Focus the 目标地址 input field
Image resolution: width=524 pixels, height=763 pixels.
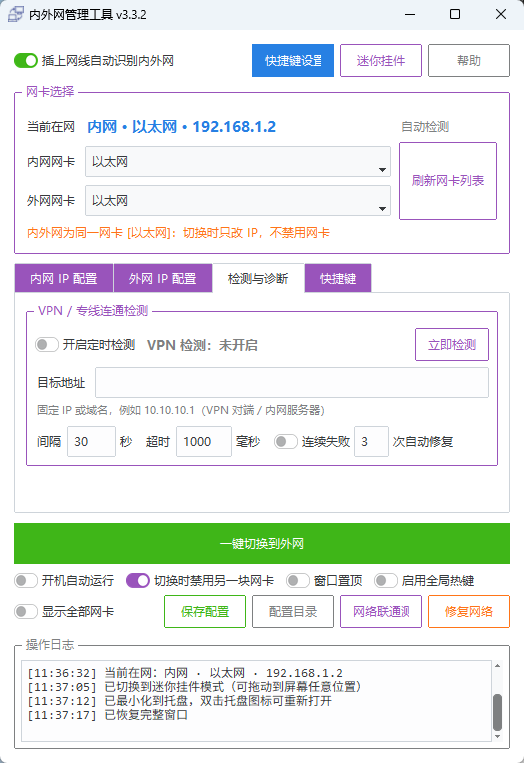pyautogui.click(x=292, y=383)
